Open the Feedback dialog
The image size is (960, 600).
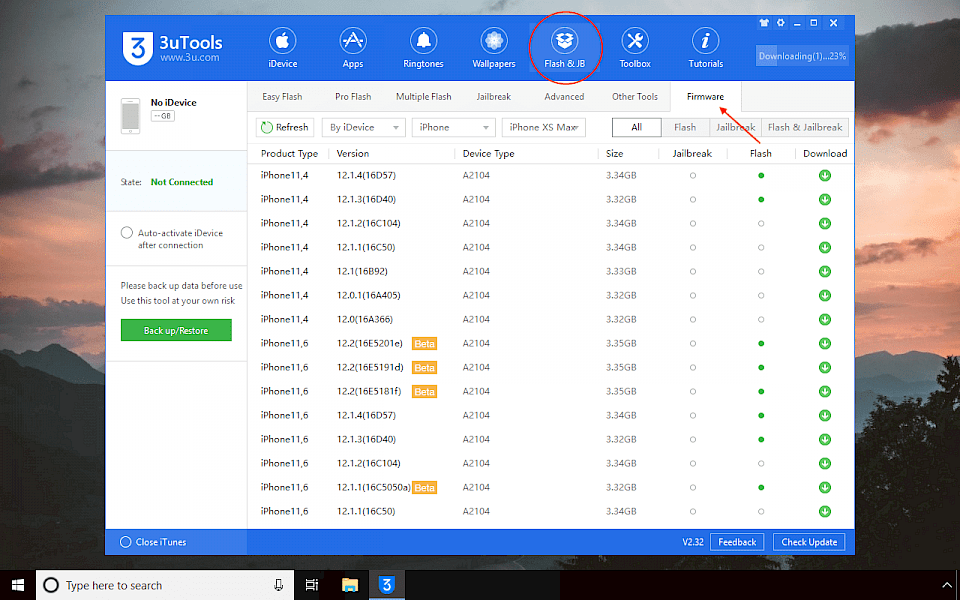[737, 542]
